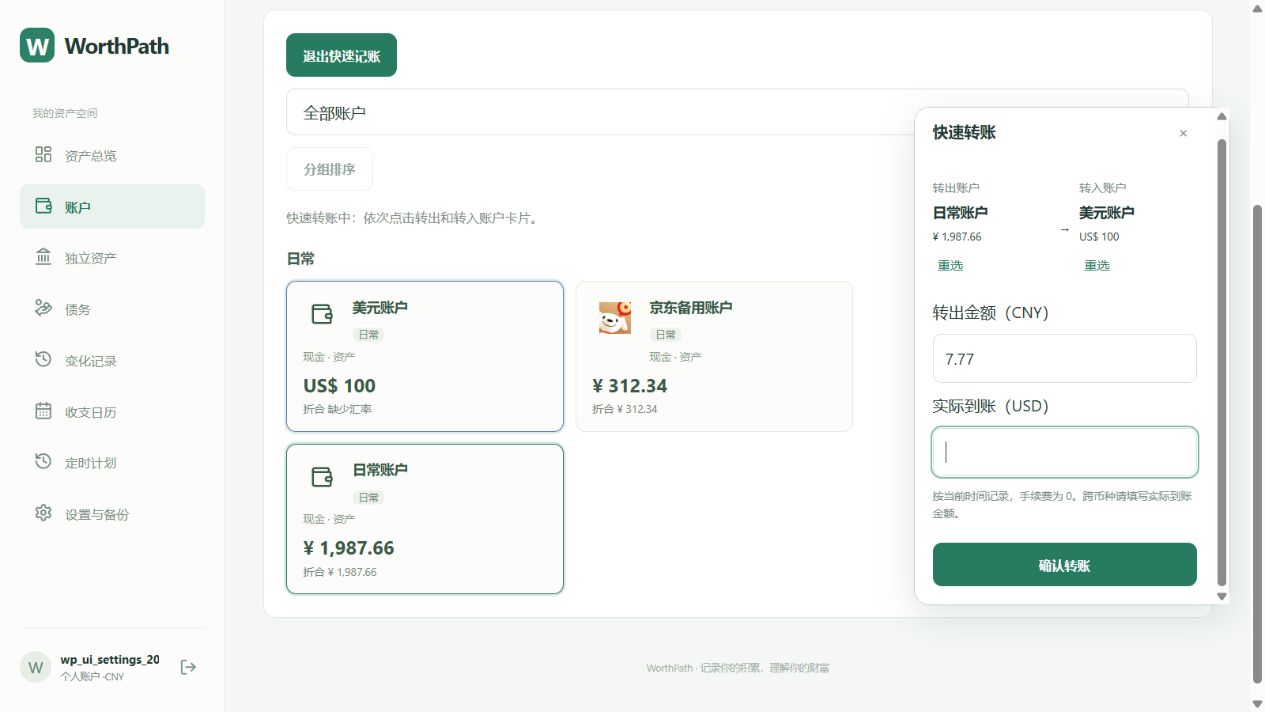The image size is (1265, 712).
Task: Click the 设置与备份 gear icon
Action: (43, 513)
